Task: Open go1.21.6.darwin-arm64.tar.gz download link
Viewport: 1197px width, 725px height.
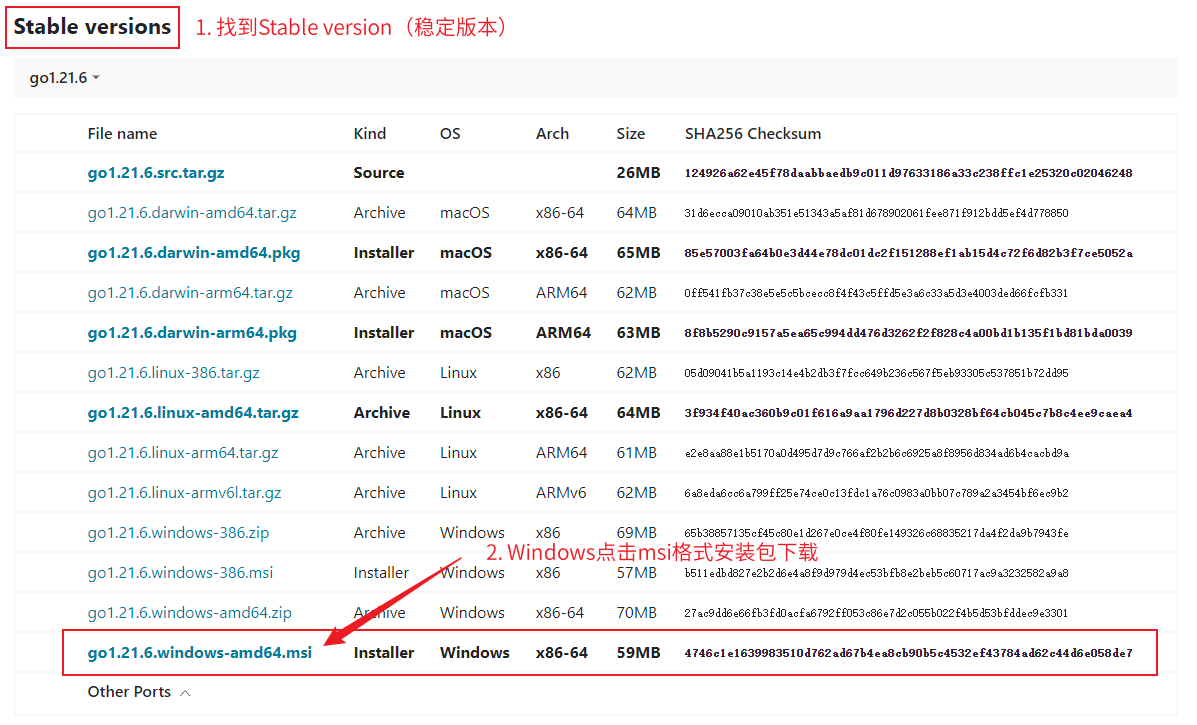Action: click(190, 293)
